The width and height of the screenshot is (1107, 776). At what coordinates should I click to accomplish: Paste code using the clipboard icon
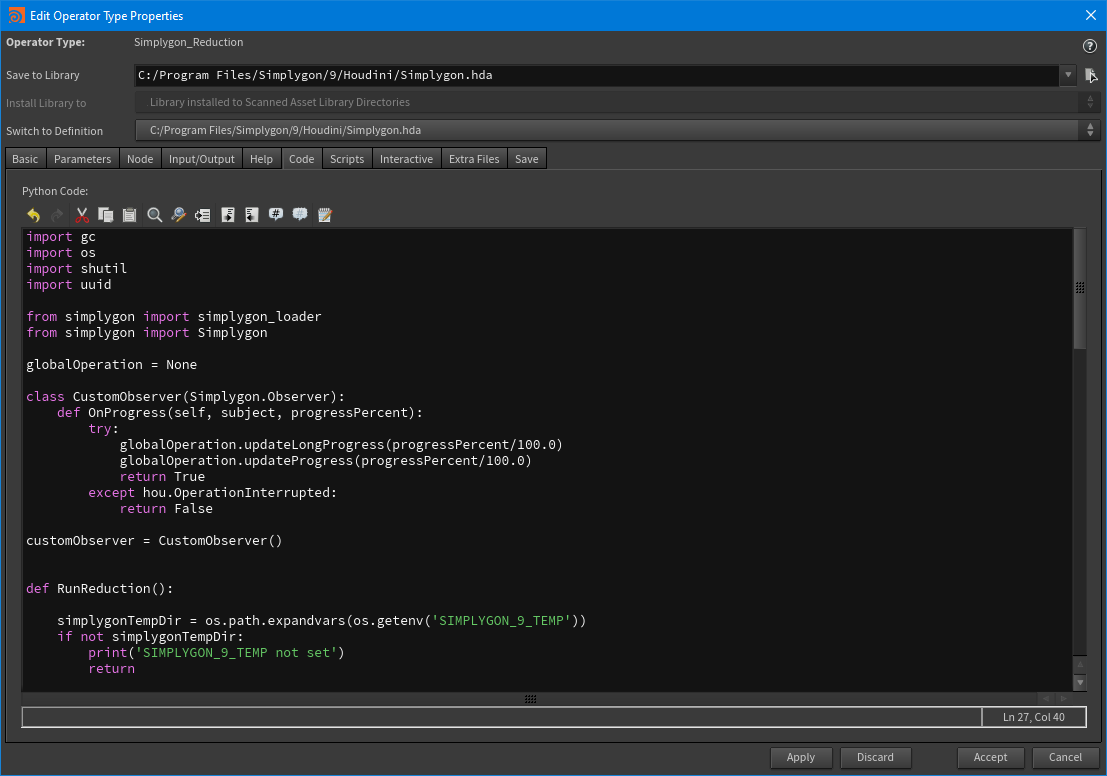point(129,215)
